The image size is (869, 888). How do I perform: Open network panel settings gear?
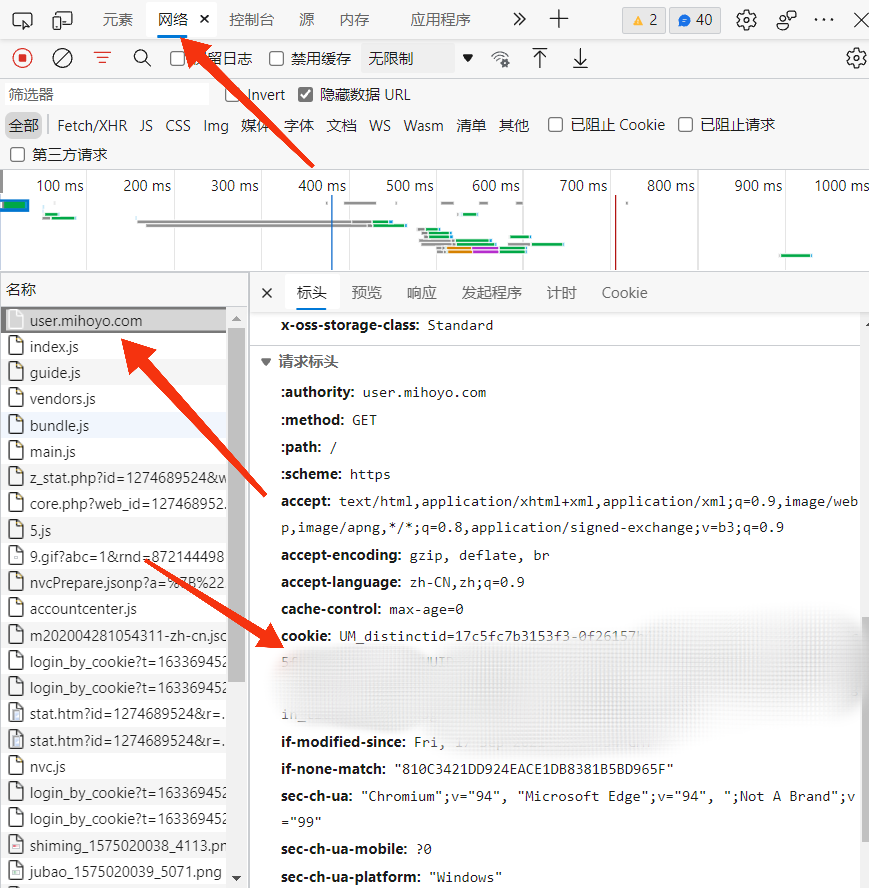856,58
